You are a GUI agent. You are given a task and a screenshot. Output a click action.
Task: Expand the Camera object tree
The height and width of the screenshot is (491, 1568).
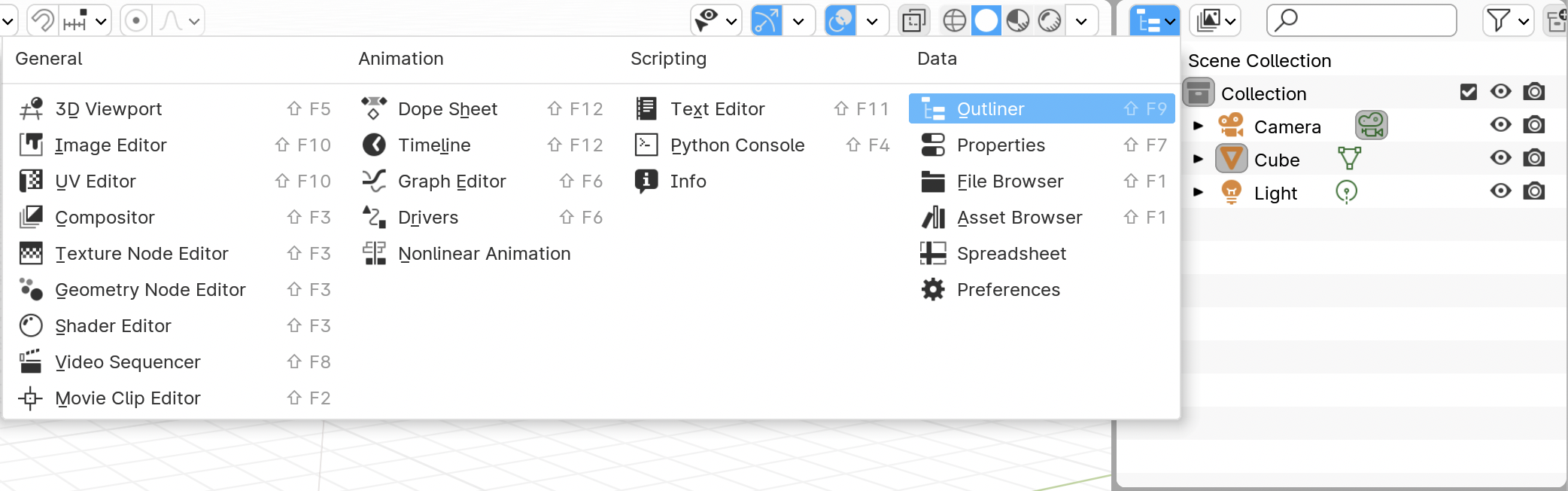[x=1199, y=126]
